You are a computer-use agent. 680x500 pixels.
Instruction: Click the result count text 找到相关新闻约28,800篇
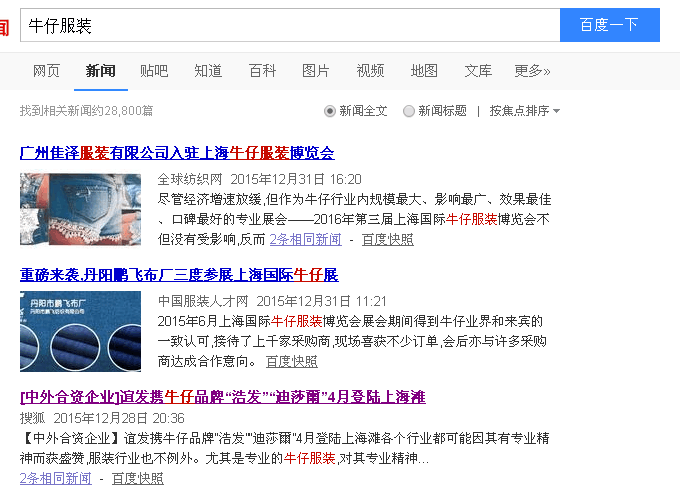87,111
